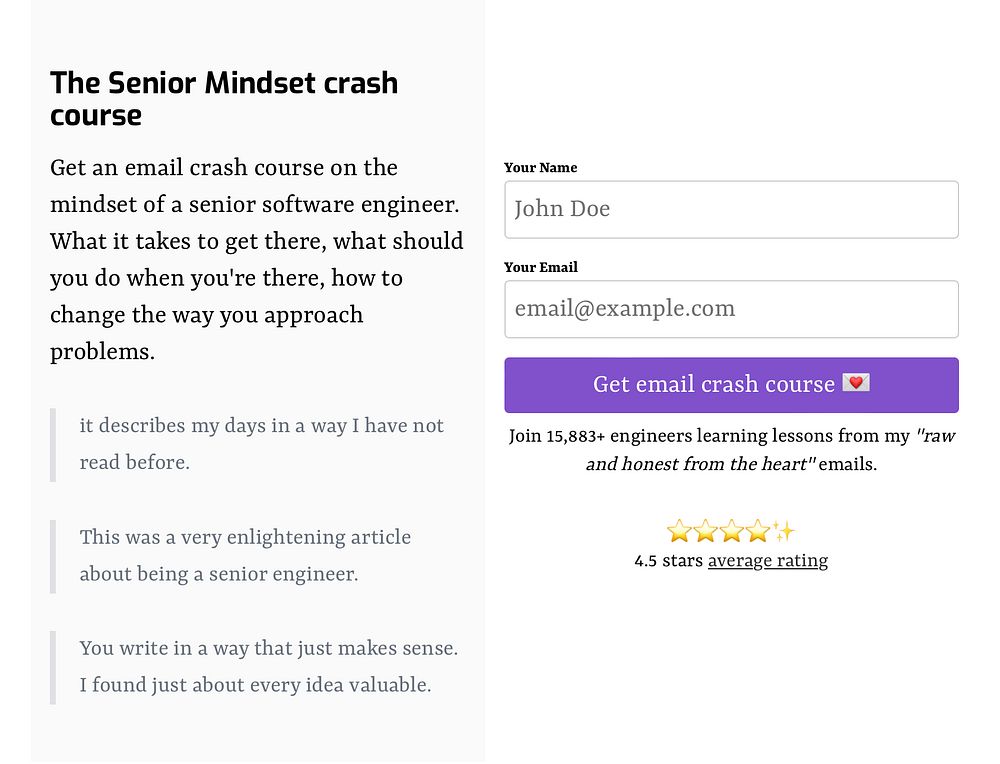The width and height of the screenshot is (1000, 764).
Task: Click the email crash course description paragraph
Action: point(256,259)
